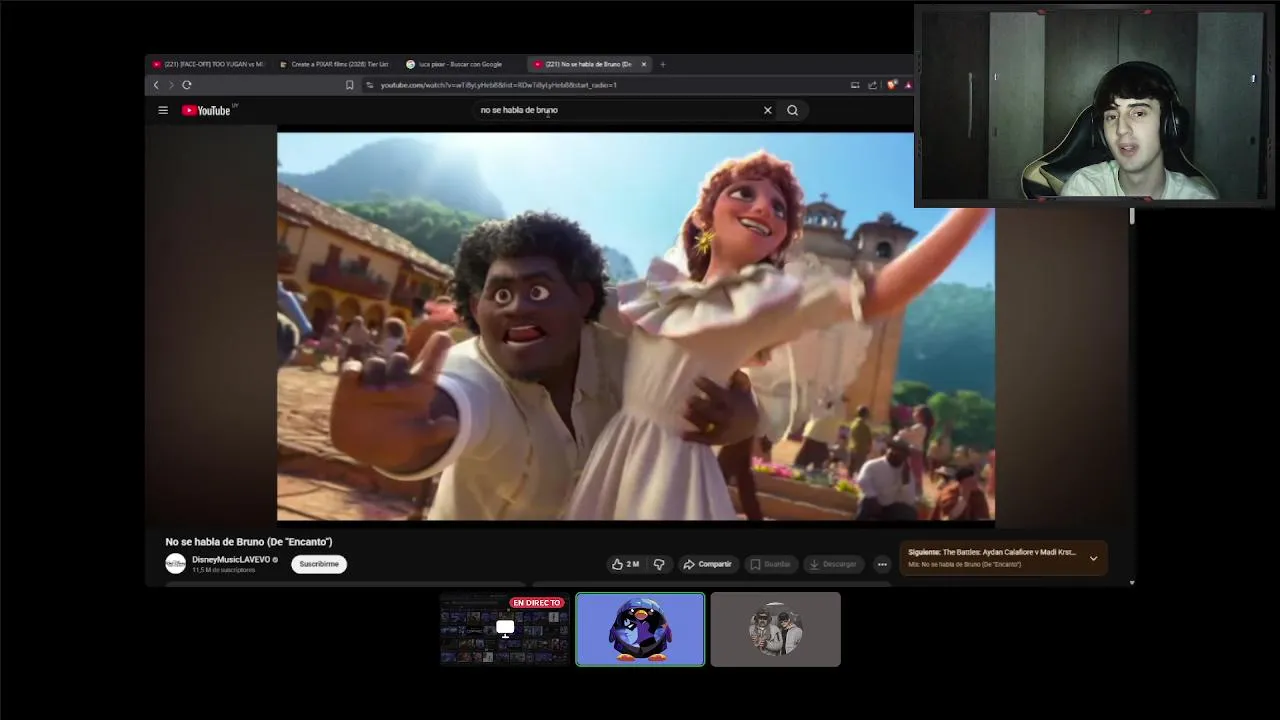Open a new browser tab
Screen dimensions: 1280x720
[662, 64]
